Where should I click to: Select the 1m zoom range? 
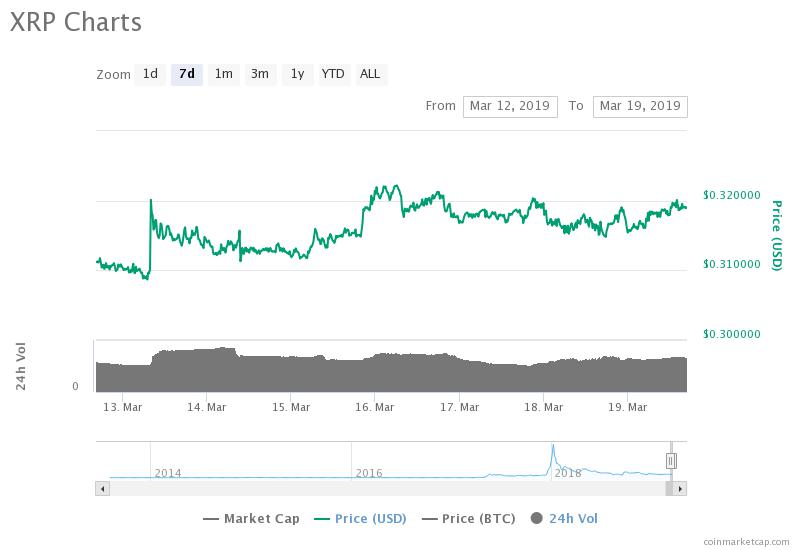click(223, 74)
